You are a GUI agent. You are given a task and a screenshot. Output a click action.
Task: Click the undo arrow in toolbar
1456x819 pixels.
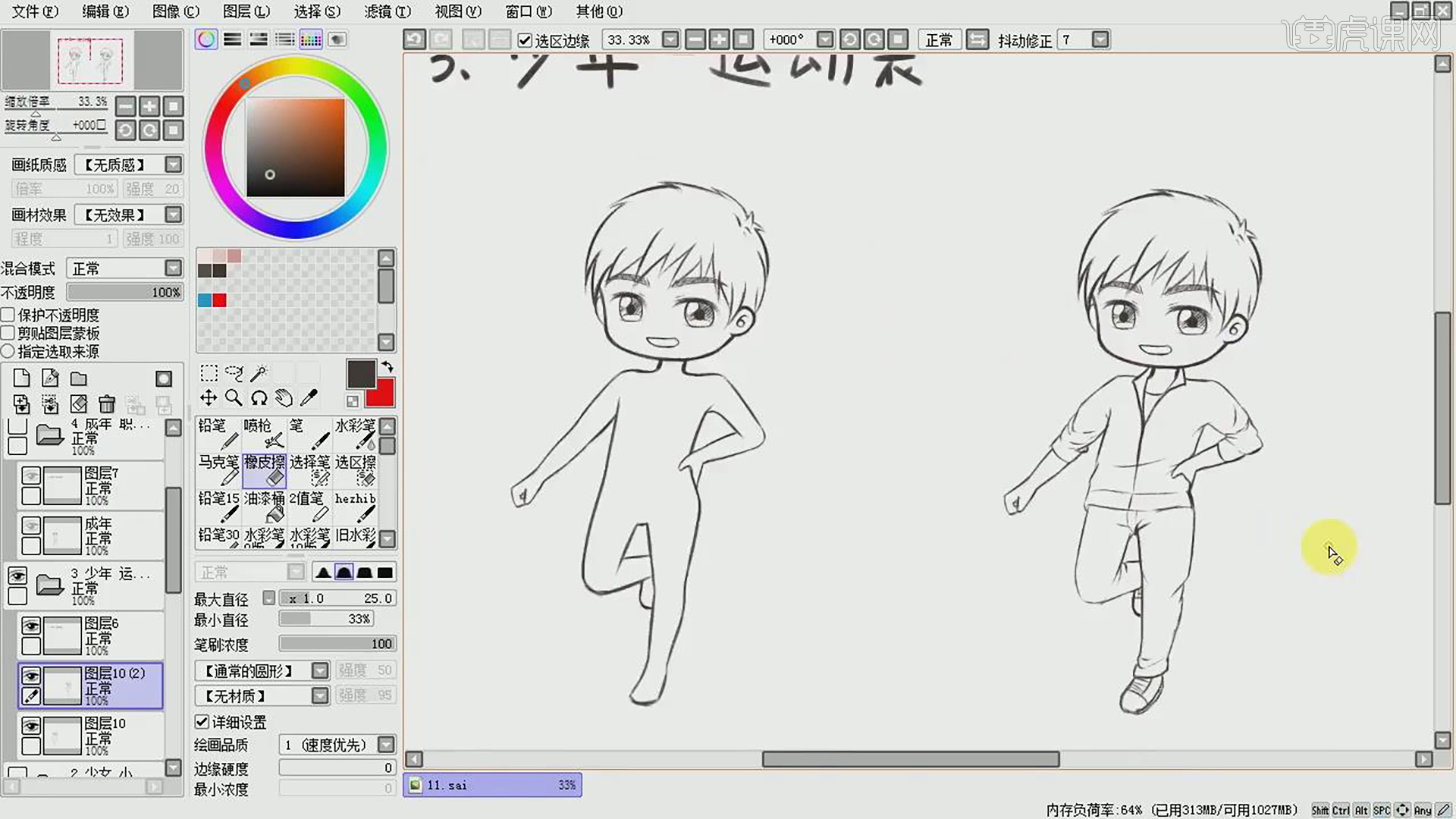pyautogui.click(x=414, y=39)
